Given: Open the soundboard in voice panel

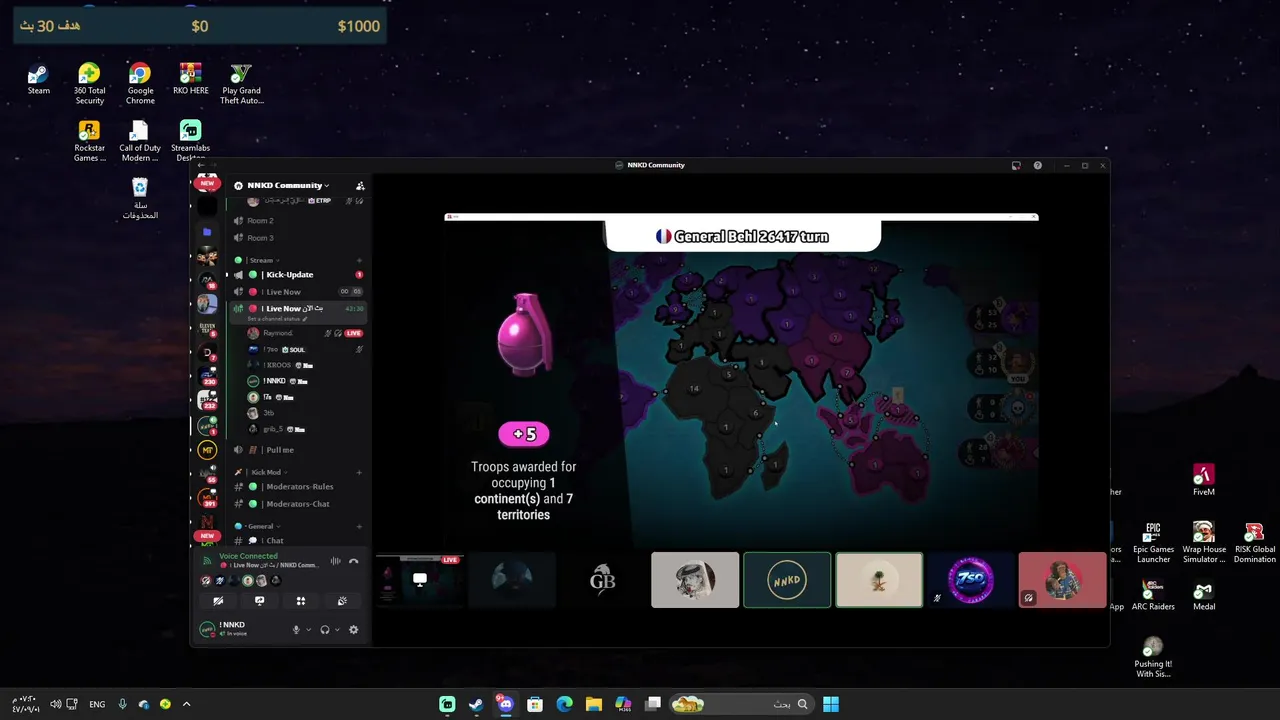Looking at the screenshot, I should 342,601.
